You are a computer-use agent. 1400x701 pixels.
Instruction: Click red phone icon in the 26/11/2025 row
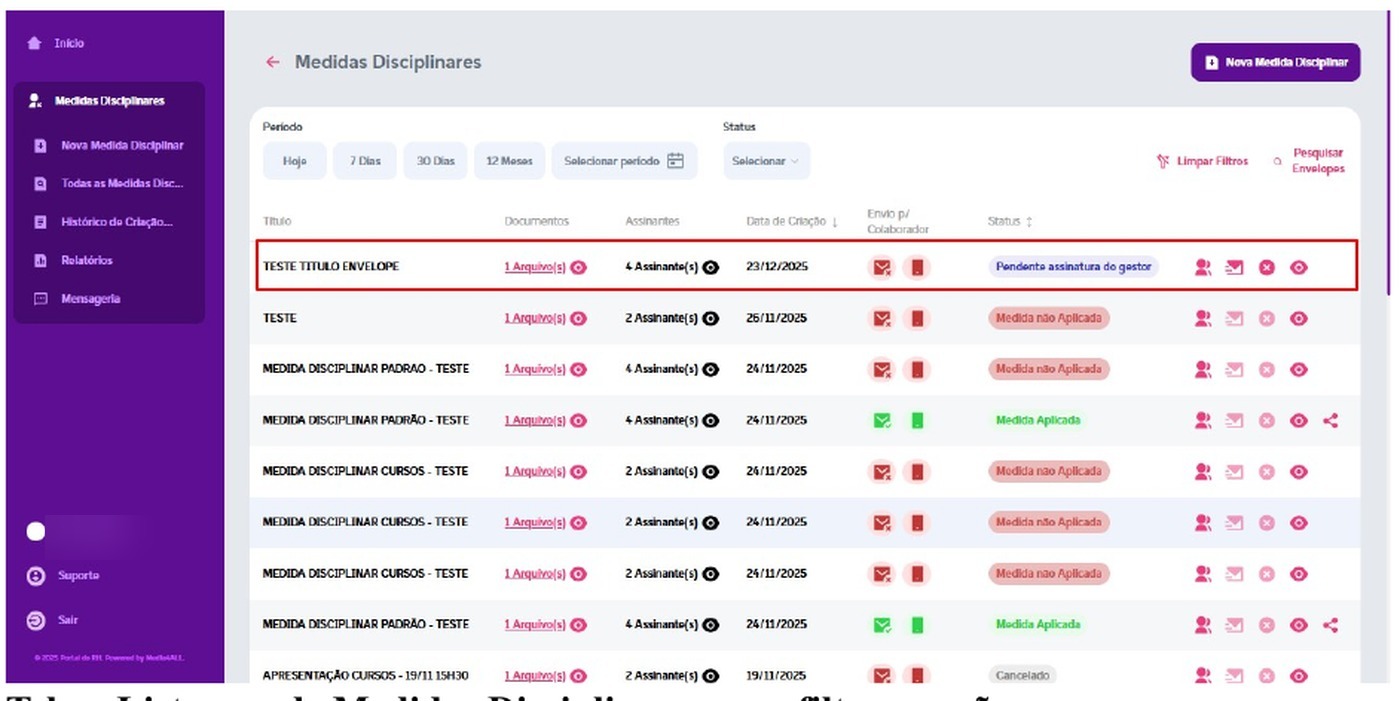coord(917,318)
